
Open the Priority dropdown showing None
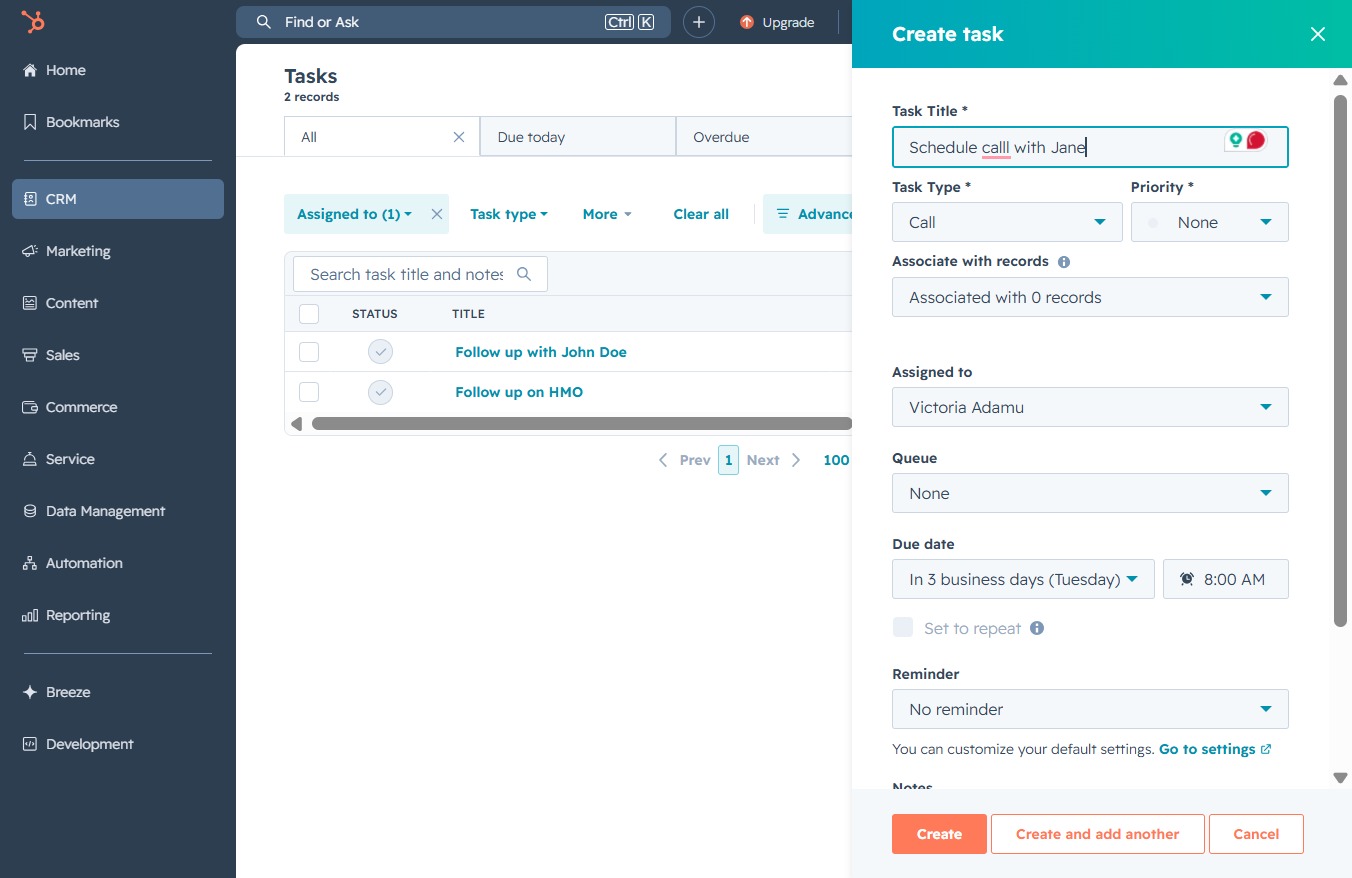point(1209,222)
